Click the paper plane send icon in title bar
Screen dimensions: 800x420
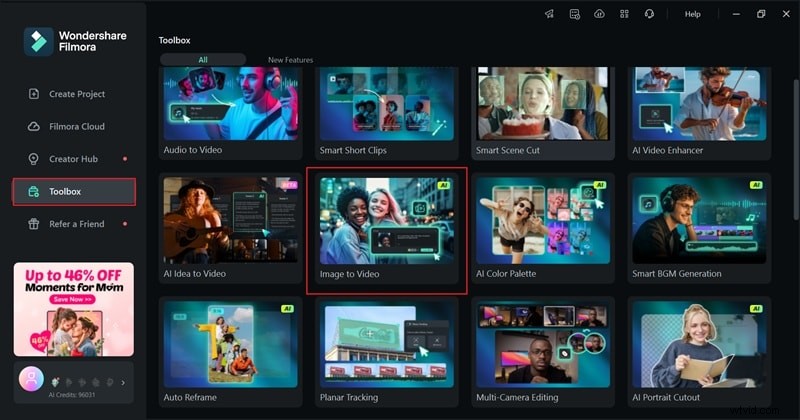(549, 14)
